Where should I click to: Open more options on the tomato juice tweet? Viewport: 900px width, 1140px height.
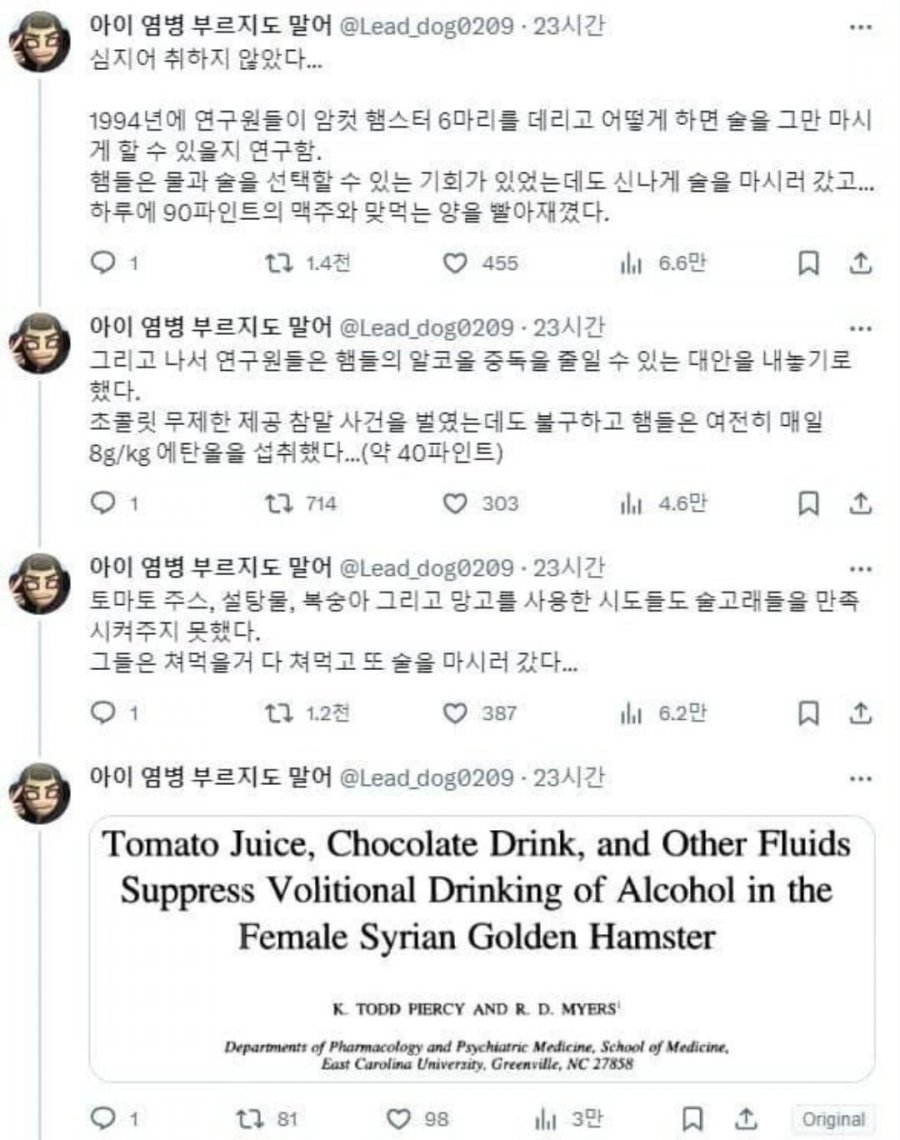point(859,569)
